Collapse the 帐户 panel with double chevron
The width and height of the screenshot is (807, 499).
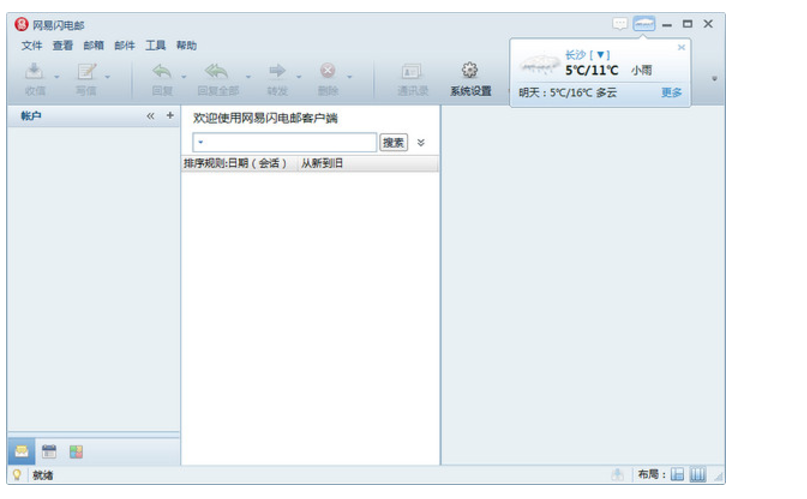click(150, 116)
